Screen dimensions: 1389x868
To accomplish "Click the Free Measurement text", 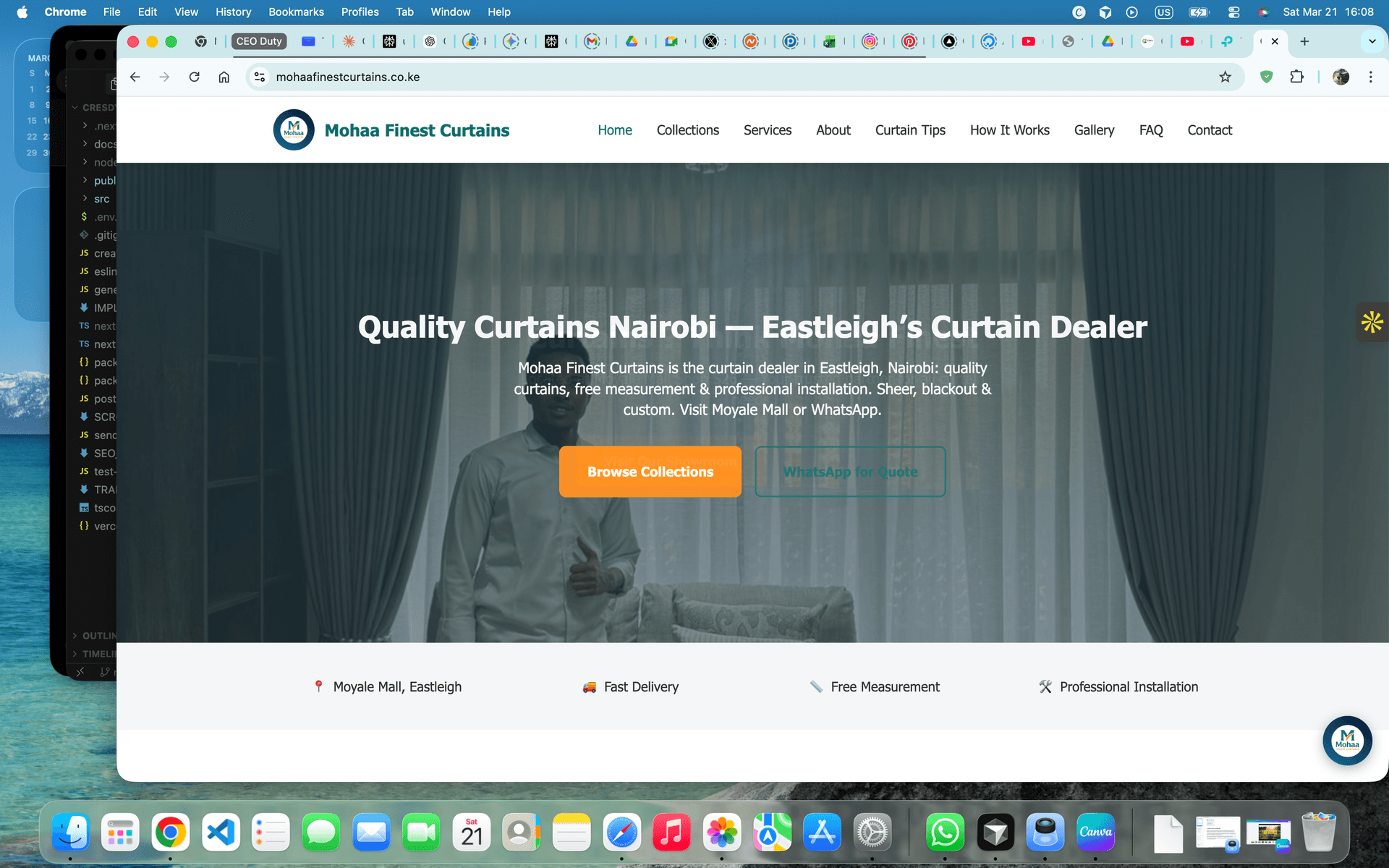I will point(885,687).
